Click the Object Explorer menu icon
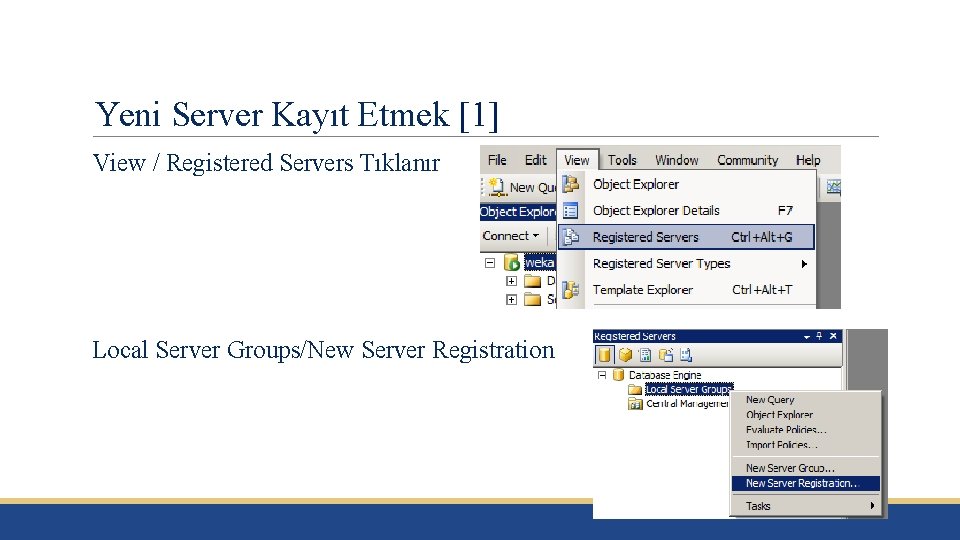The image size is (960, 540). [x=571, y=184]
